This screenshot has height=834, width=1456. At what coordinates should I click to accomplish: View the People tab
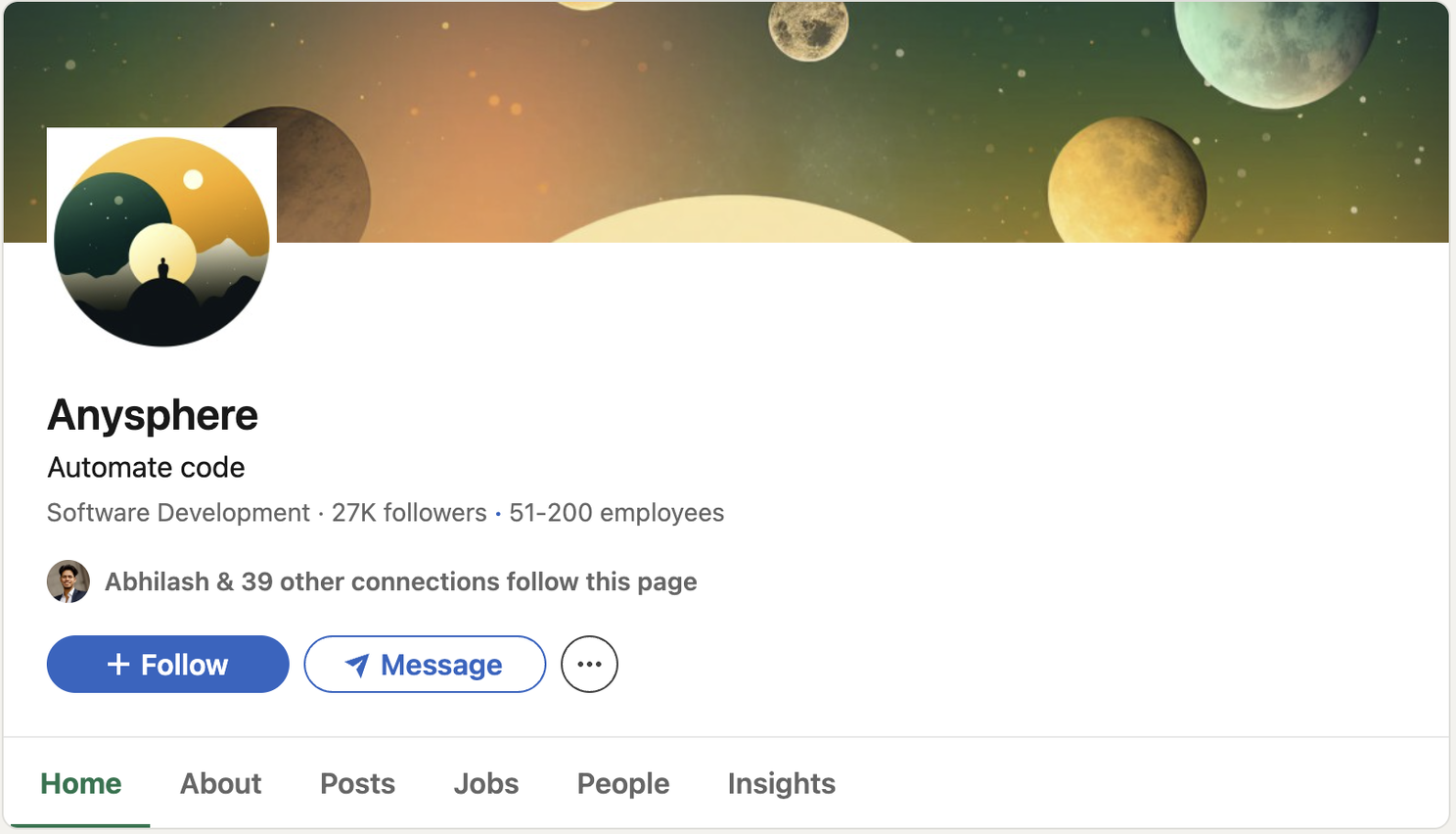pos(623,783)
